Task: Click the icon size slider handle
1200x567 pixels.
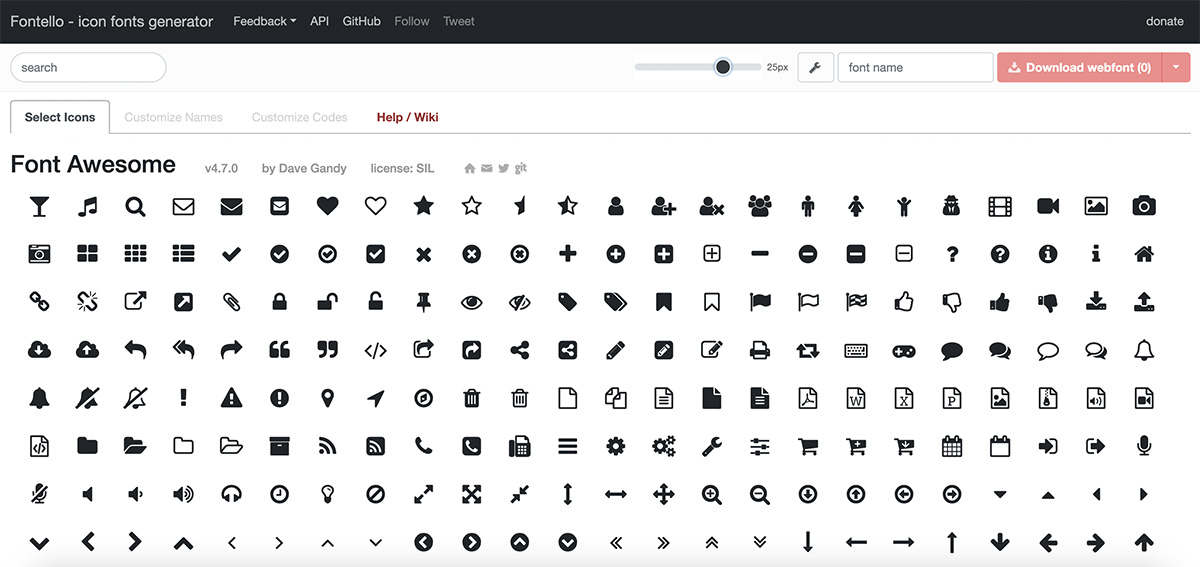Action: point(723,67)
